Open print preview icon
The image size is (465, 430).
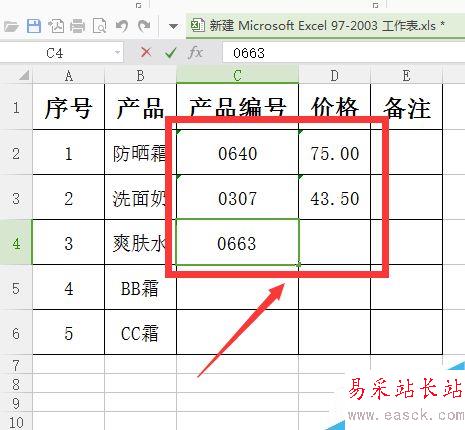[x=100, y=26]
